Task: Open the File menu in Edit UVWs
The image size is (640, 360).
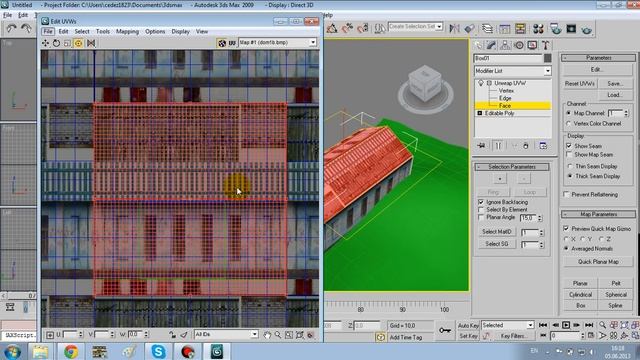Action: [x=48, y=31]
